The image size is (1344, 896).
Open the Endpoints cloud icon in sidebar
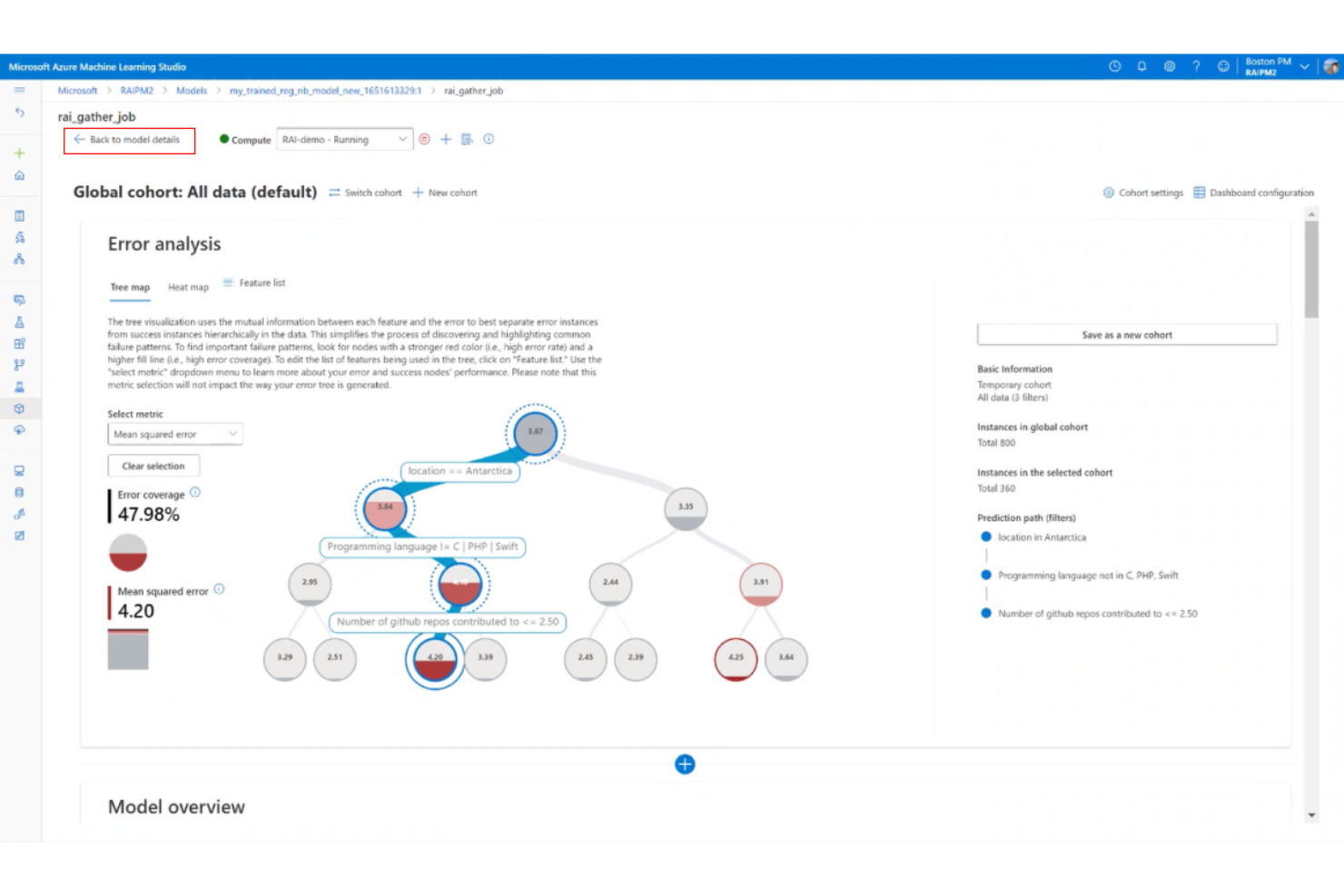[19, 430]
